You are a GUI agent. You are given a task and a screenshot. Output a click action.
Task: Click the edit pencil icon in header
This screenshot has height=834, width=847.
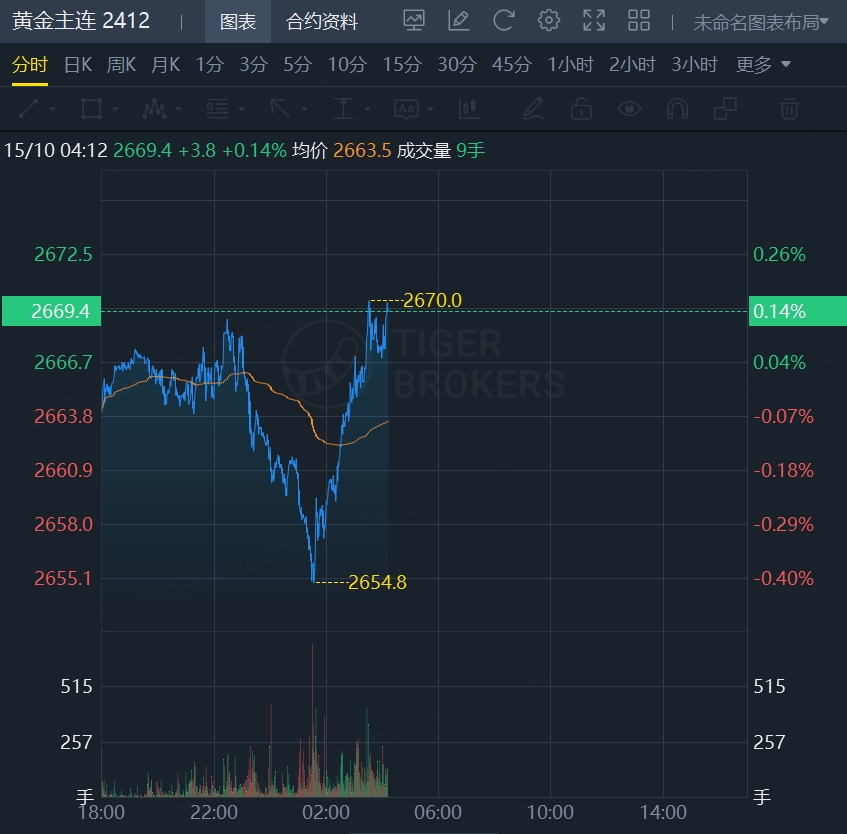(459, 21)
